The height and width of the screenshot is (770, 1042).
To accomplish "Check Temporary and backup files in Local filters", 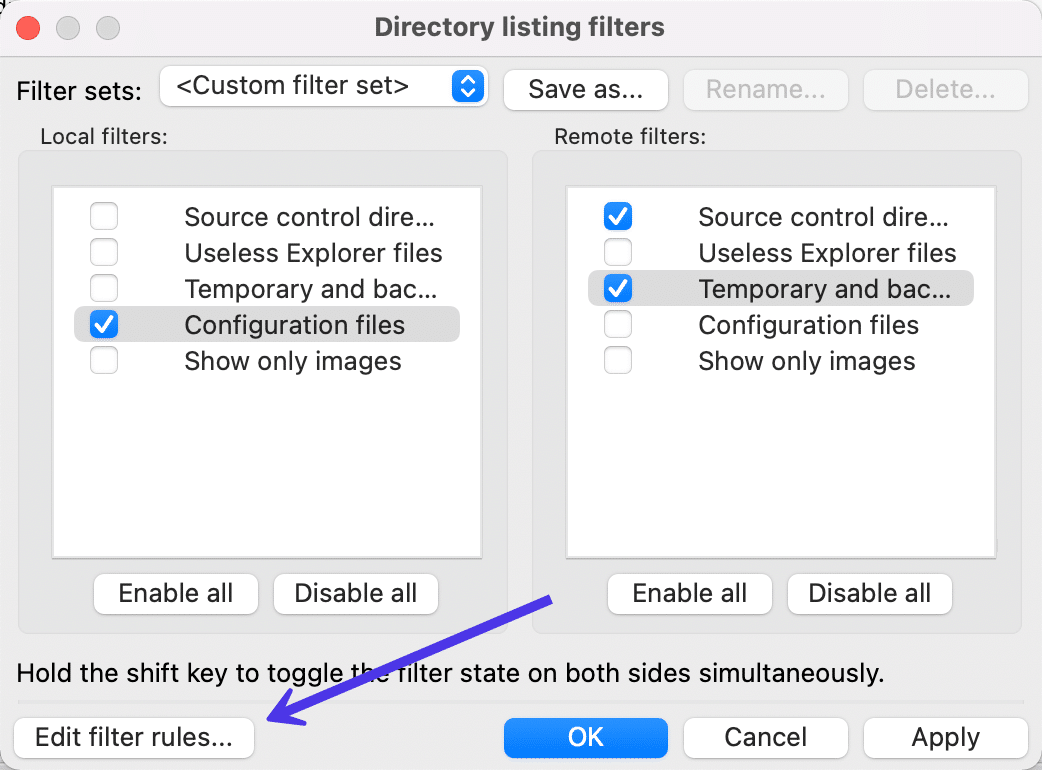I will [104, 288].
